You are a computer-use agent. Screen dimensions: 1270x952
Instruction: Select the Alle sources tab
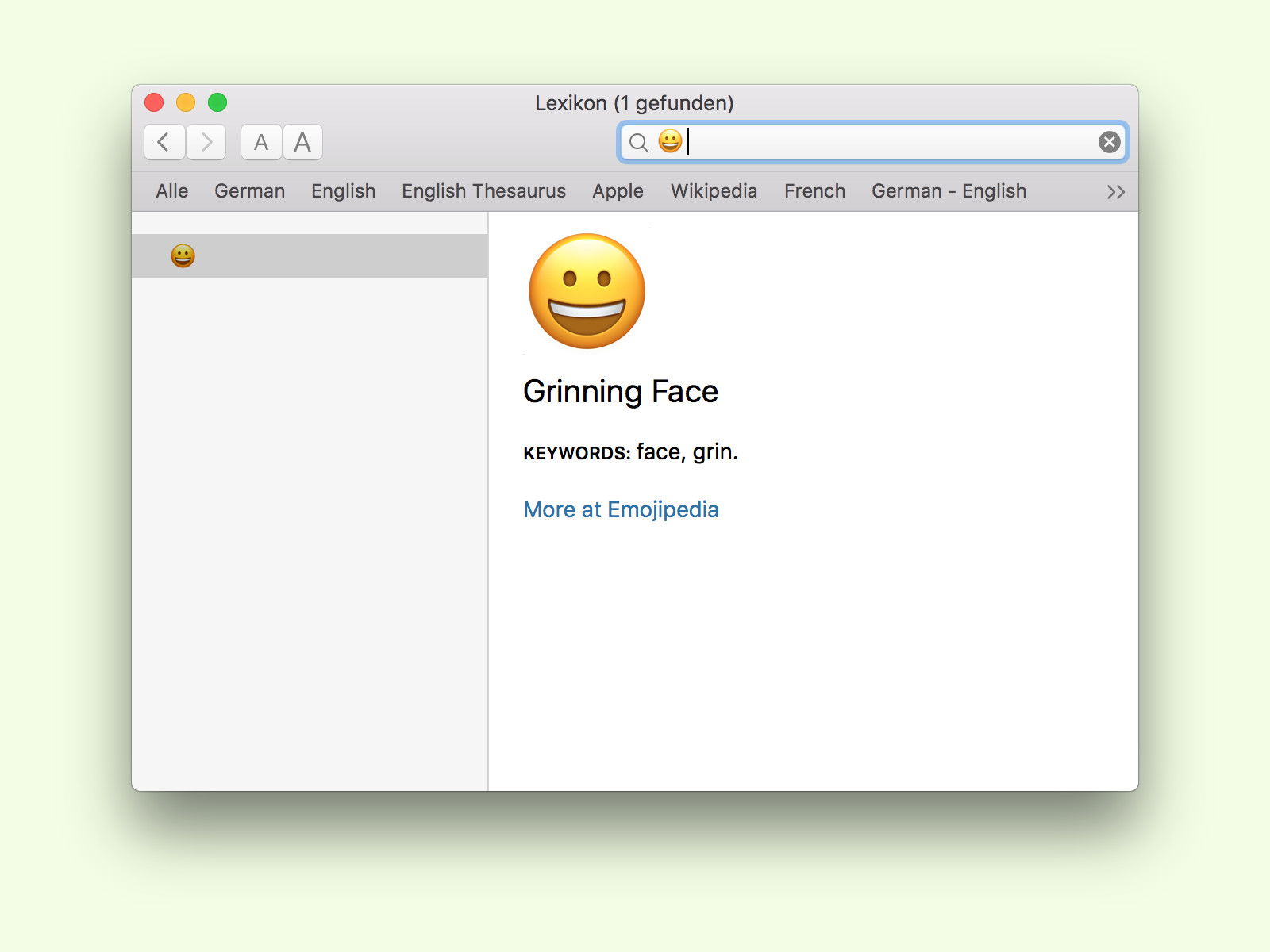tap(172, 191)
